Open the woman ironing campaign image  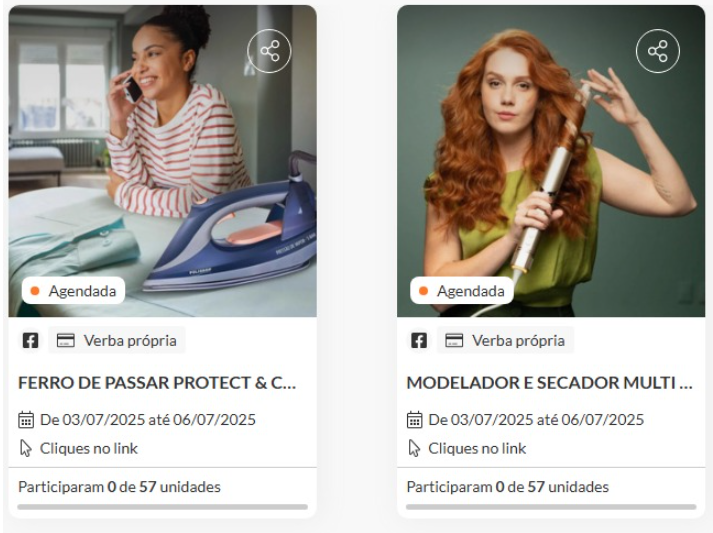(162, 161)
